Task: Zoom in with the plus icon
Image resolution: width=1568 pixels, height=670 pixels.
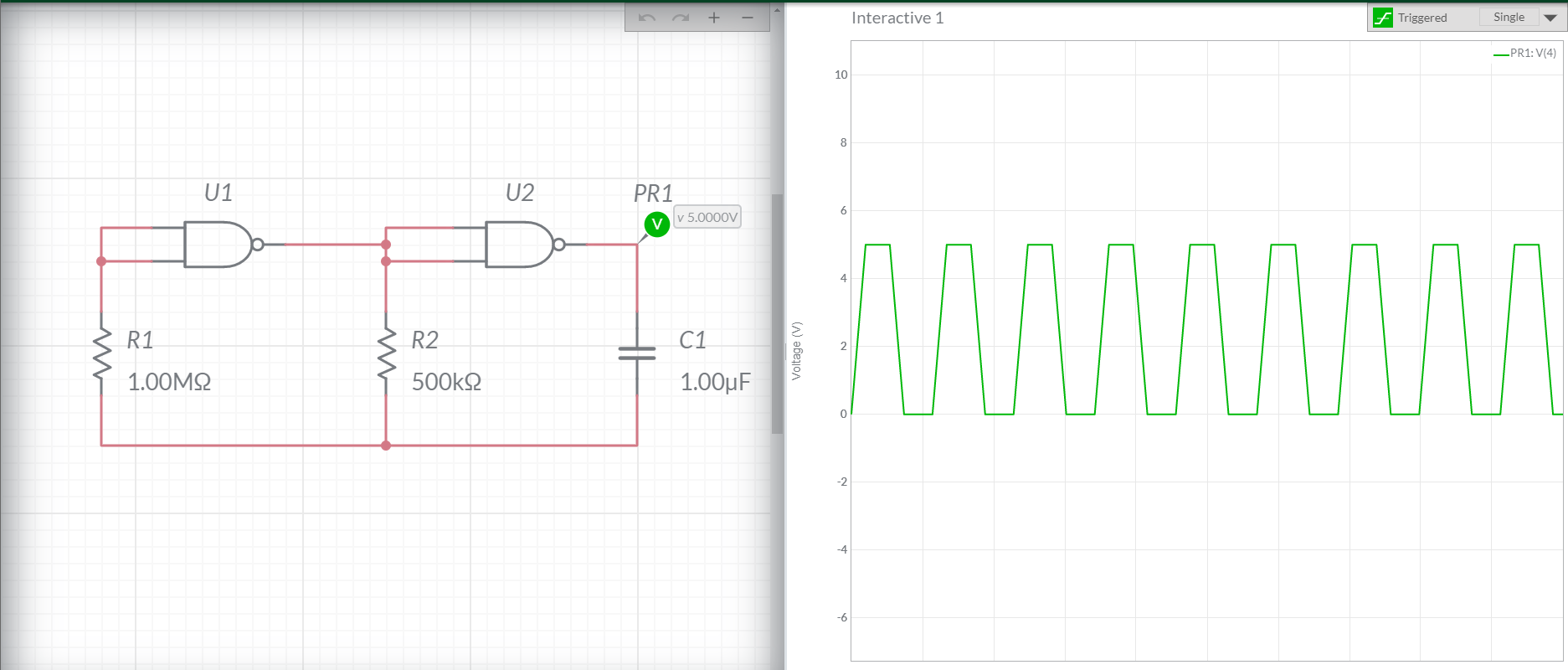Action: click(x=714, y=18)
